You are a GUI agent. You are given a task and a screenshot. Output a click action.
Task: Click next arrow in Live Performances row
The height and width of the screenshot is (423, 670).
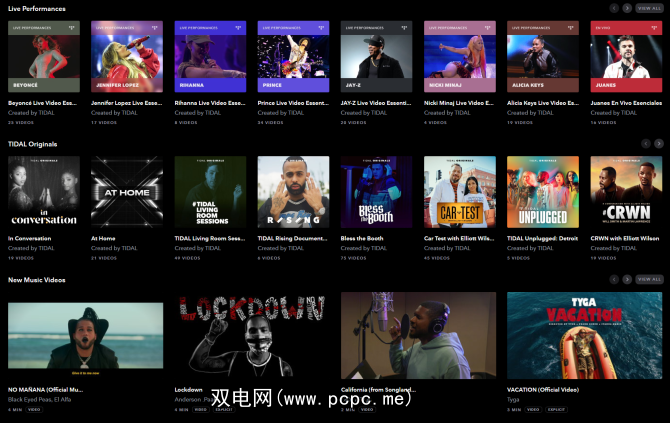pos(627,8)
